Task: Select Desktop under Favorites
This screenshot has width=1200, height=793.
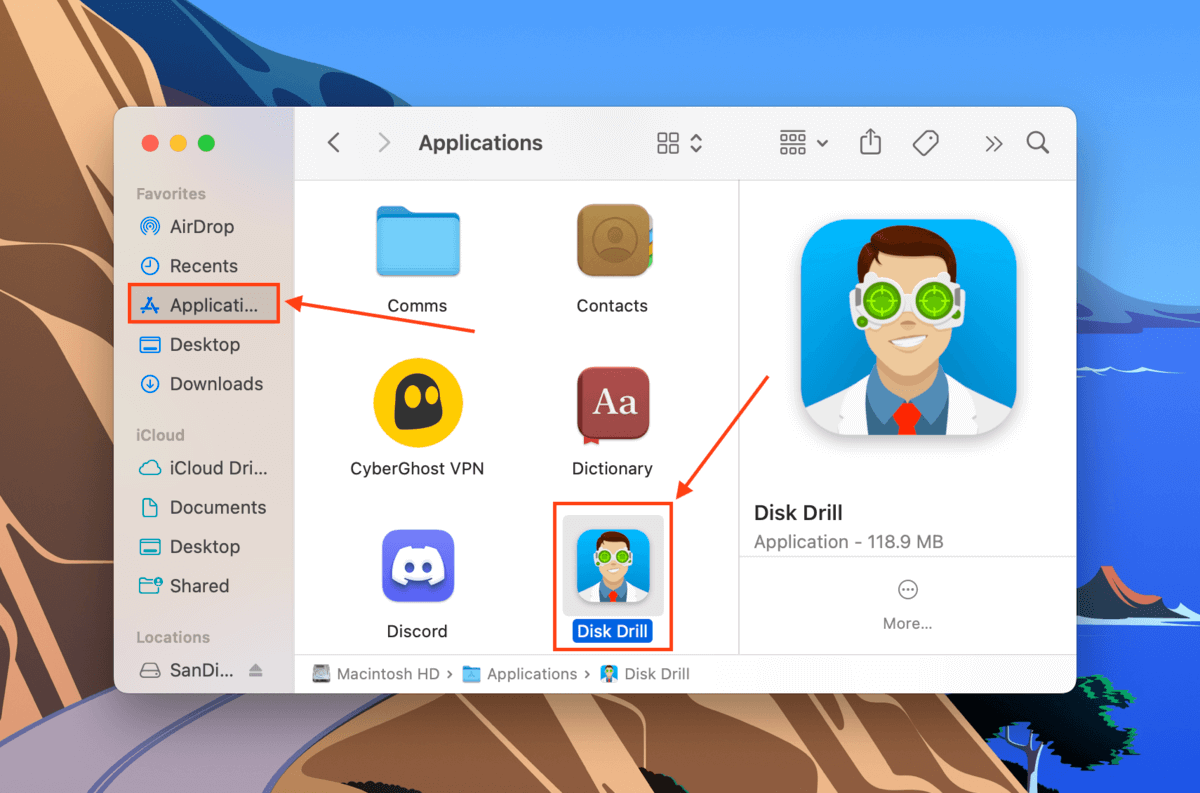Action: 204,344
